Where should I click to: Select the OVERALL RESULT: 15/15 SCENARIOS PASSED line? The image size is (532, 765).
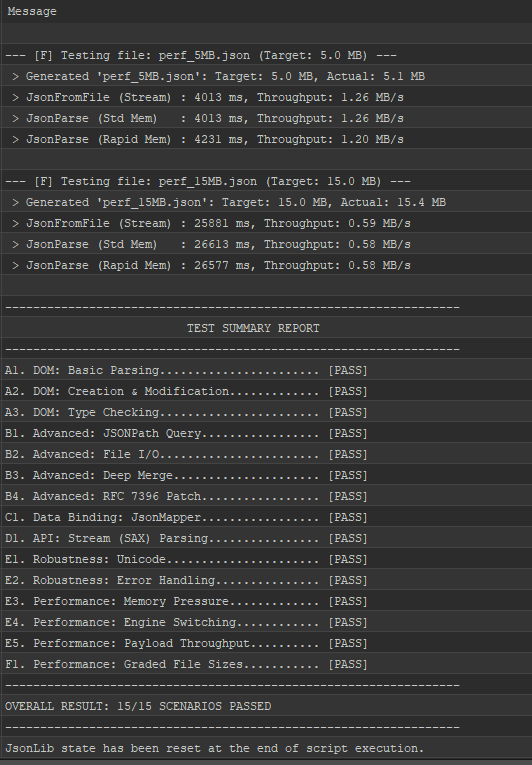tap(266, 706)
